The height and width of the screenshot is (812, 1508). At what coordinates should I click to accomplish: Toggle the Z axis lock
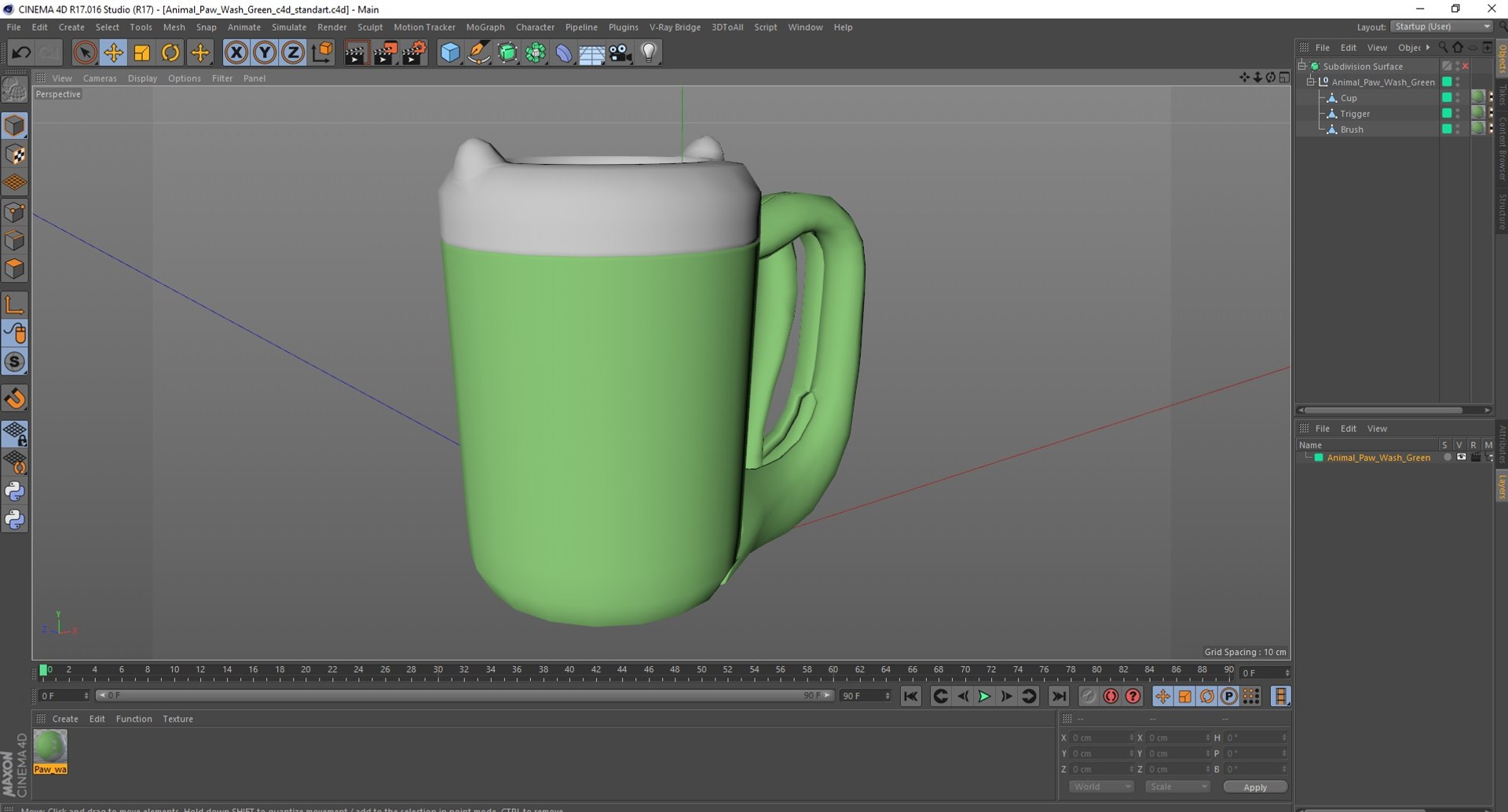[293, 53]
